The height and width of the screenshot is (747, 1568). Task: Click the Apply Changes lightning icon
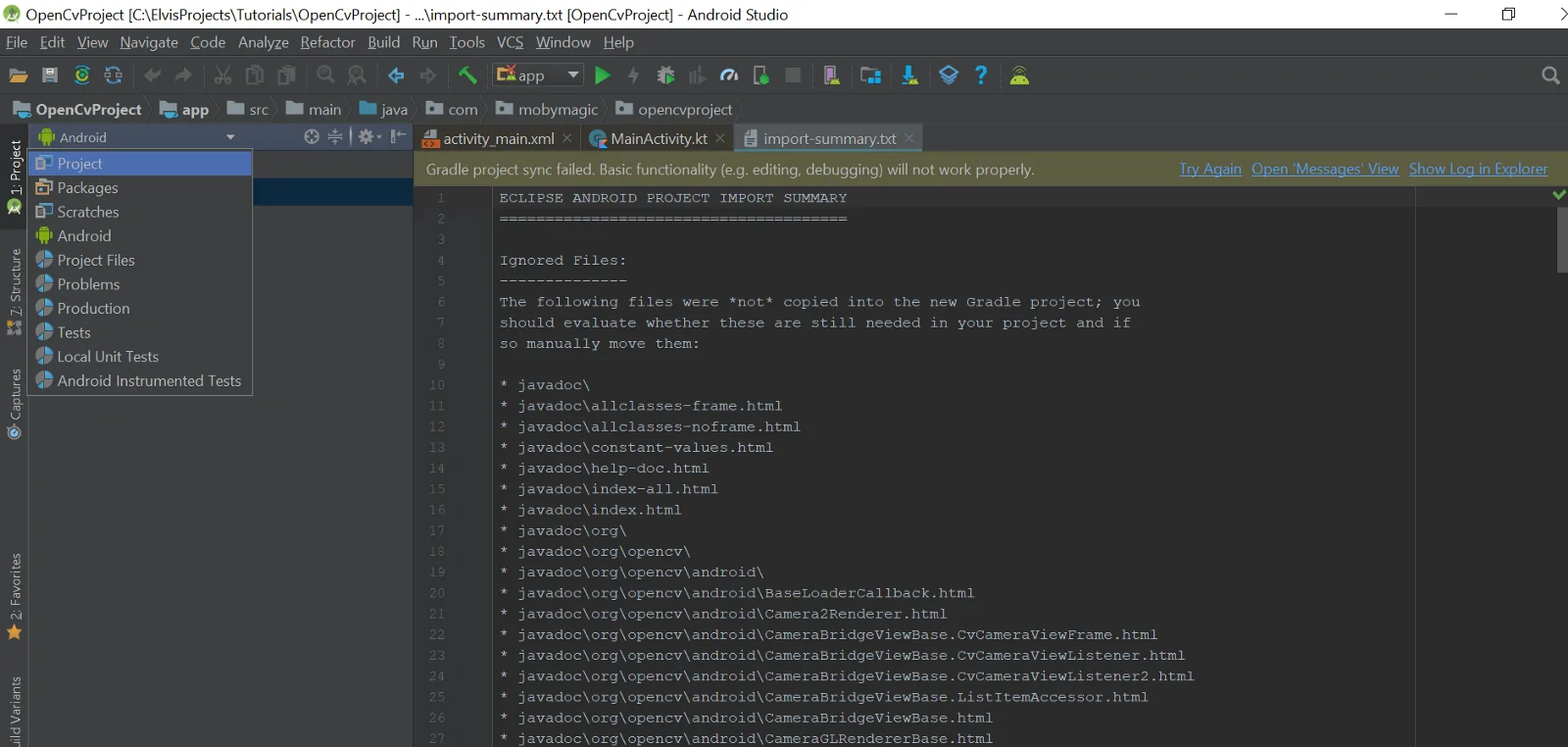pyautogui.click(x=634, y=75)
